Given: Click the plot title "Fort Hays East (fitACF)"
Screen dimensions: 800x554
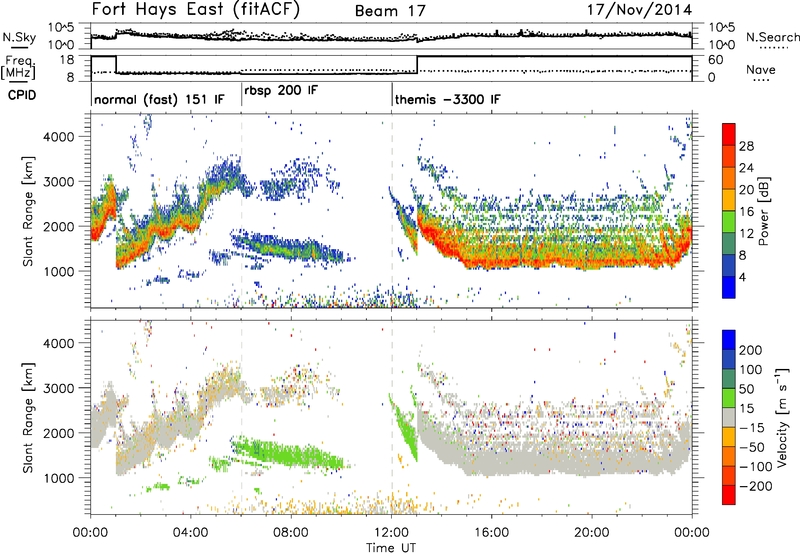Looking at the screenshot, I should (x=196, y=10).
